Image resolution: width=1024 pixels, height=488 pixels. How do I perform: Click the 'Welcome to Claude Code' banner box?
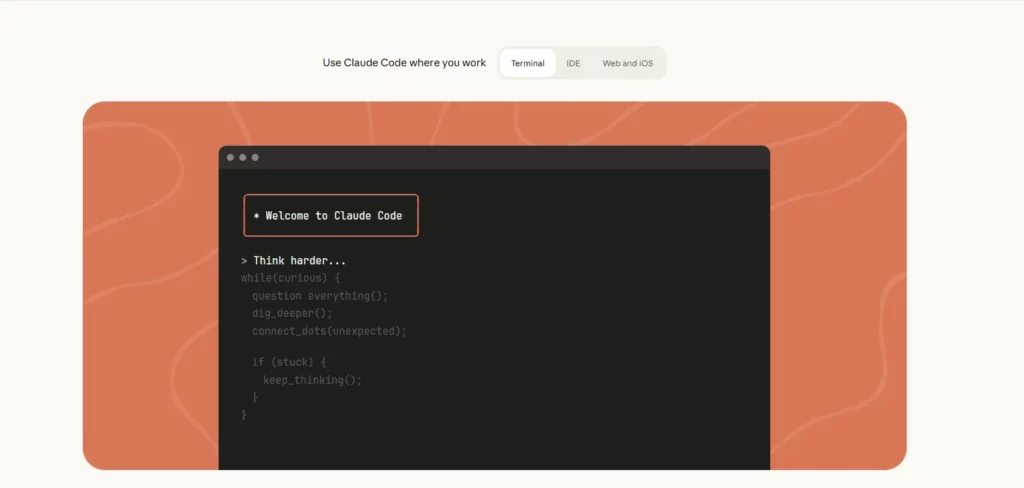pyautogui.click(x=331, y=216)
